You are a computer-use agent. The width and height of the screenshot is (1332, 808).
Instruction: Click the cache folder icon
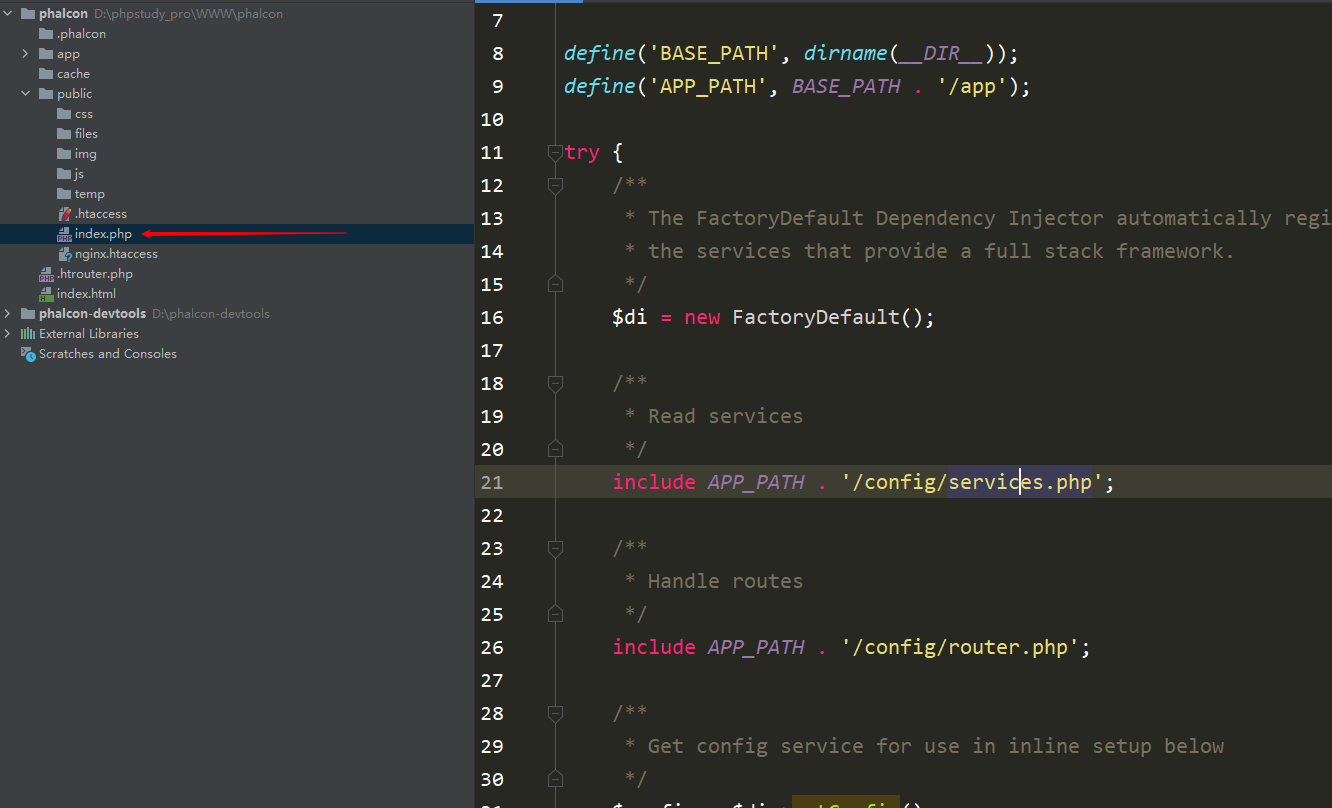(x=46, y=74)
